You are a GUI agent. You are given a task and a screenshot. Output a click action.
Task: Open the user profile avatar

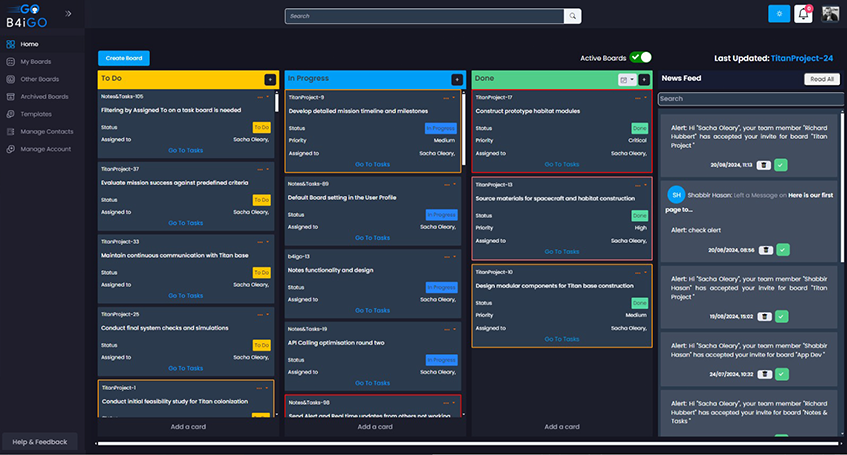click(830, 13)
